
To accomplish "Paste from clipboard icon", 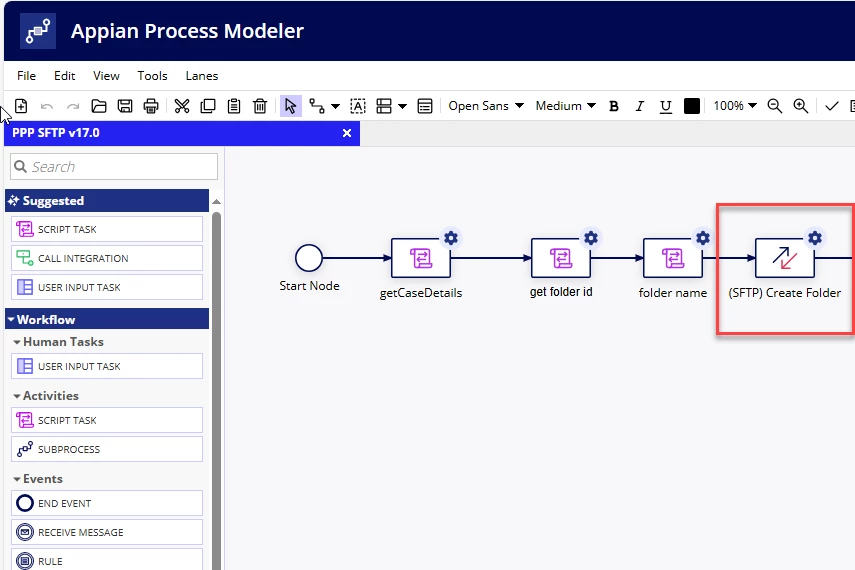I will tap(234, 106).
